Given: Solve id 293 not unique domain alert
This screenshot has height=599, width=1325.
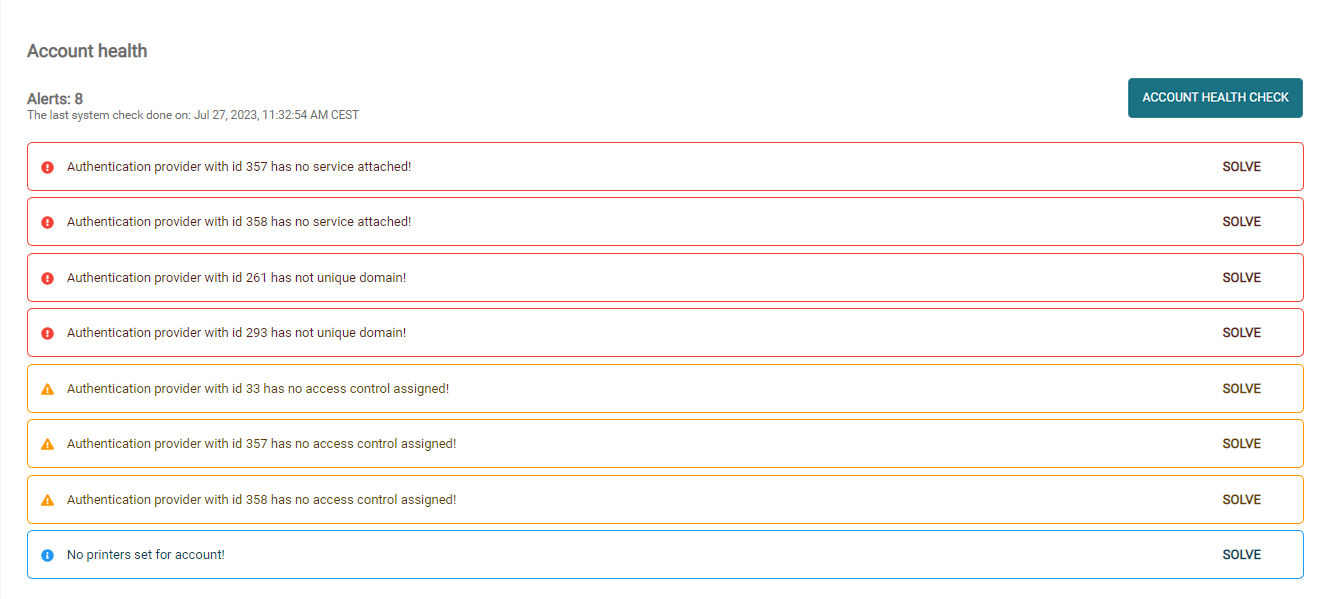Looking at the screenshot, I should coord(1241,333).
